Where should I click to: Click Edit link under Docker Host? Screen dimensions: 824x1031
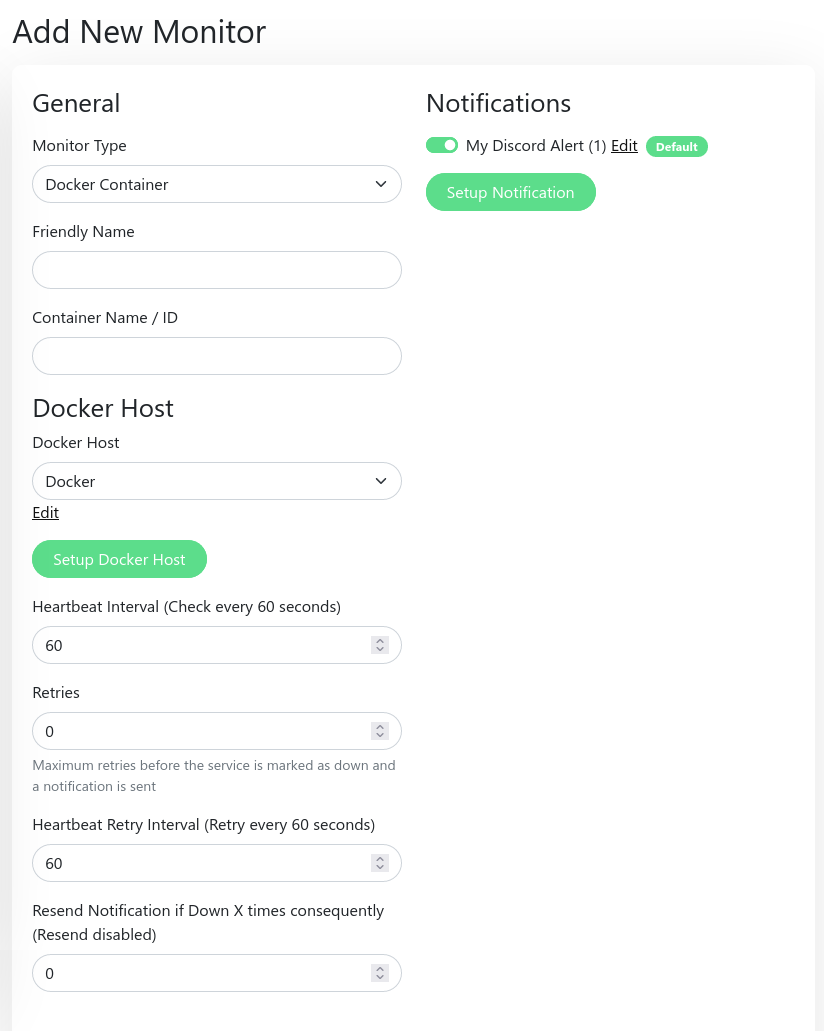pyautogui.click(x=46, y=512)
